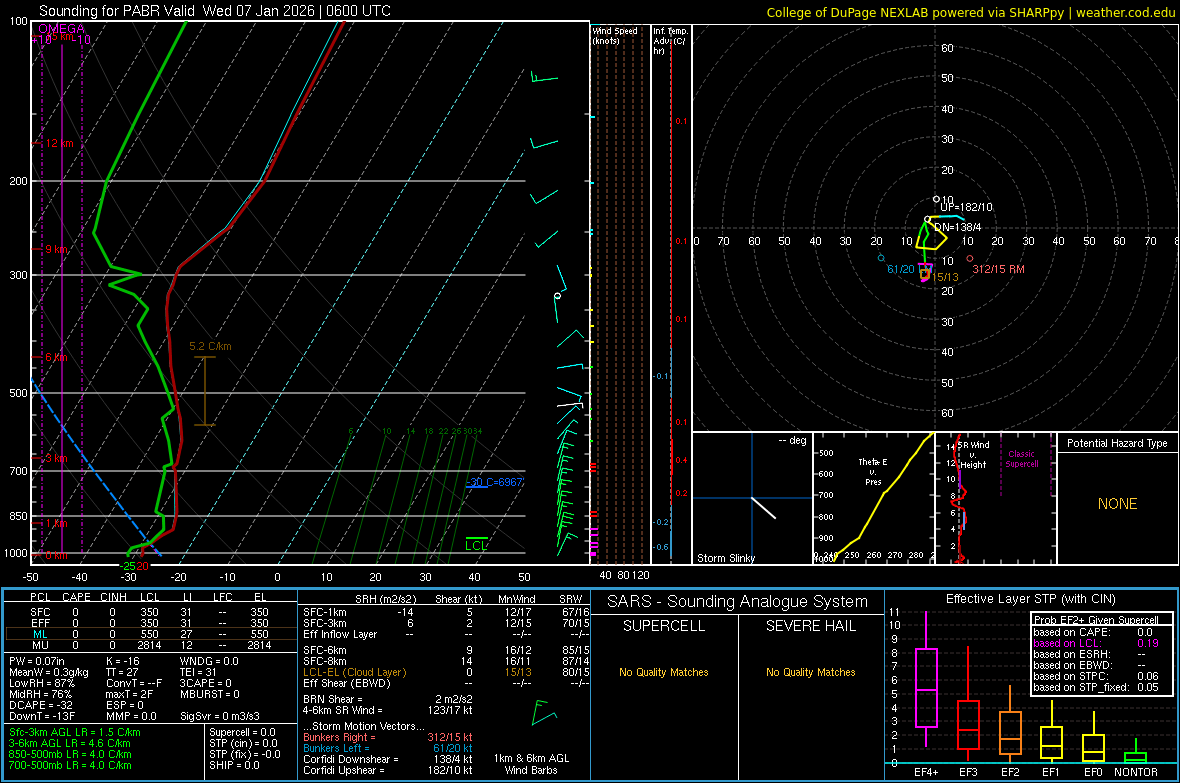Click the CAPE column header
This screenshot has width=1180, height=783.
pos(76,597)
